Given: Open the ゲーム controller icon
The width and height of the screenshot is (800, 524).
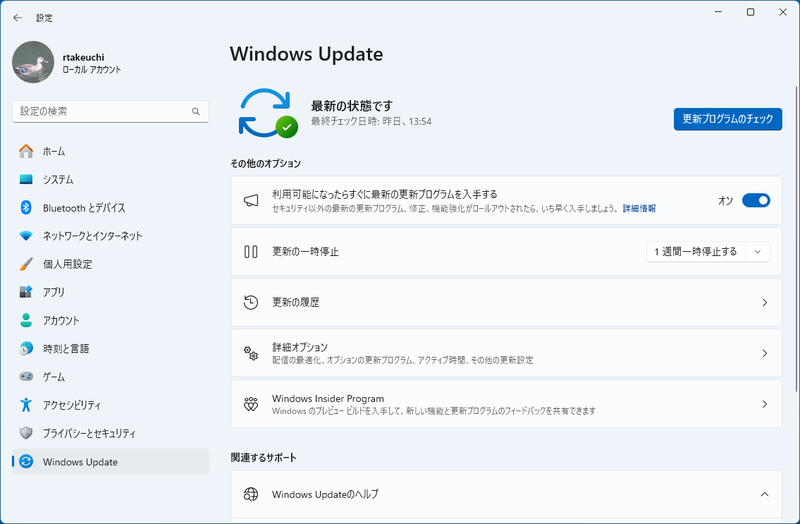Looking at the screenshot, I should pyautogui.click(x=26, y=377).
